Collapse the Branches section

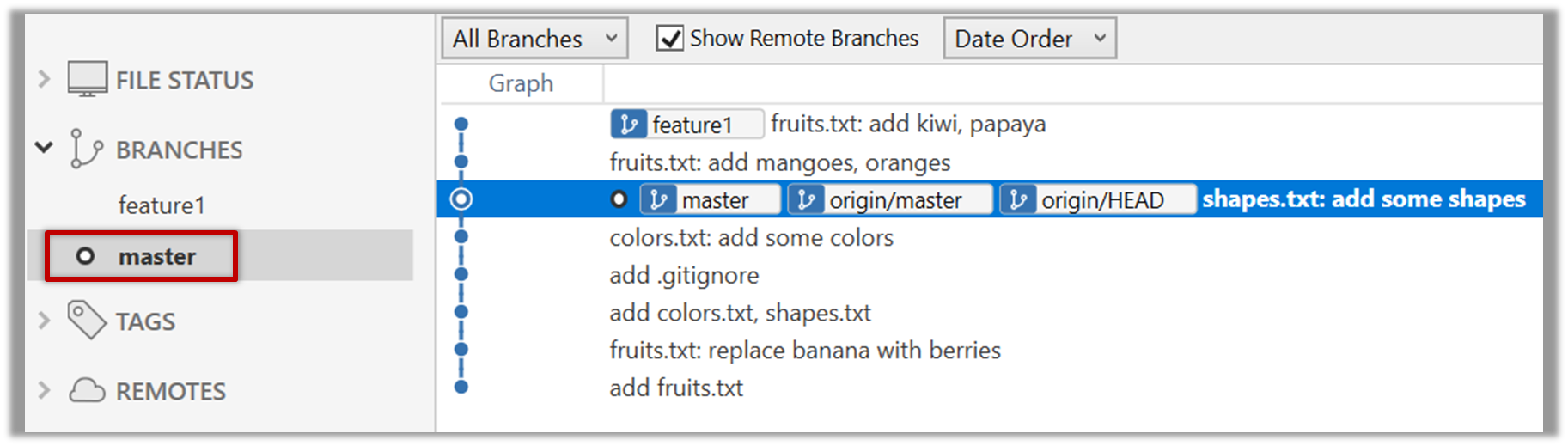(x=44, y=148)
